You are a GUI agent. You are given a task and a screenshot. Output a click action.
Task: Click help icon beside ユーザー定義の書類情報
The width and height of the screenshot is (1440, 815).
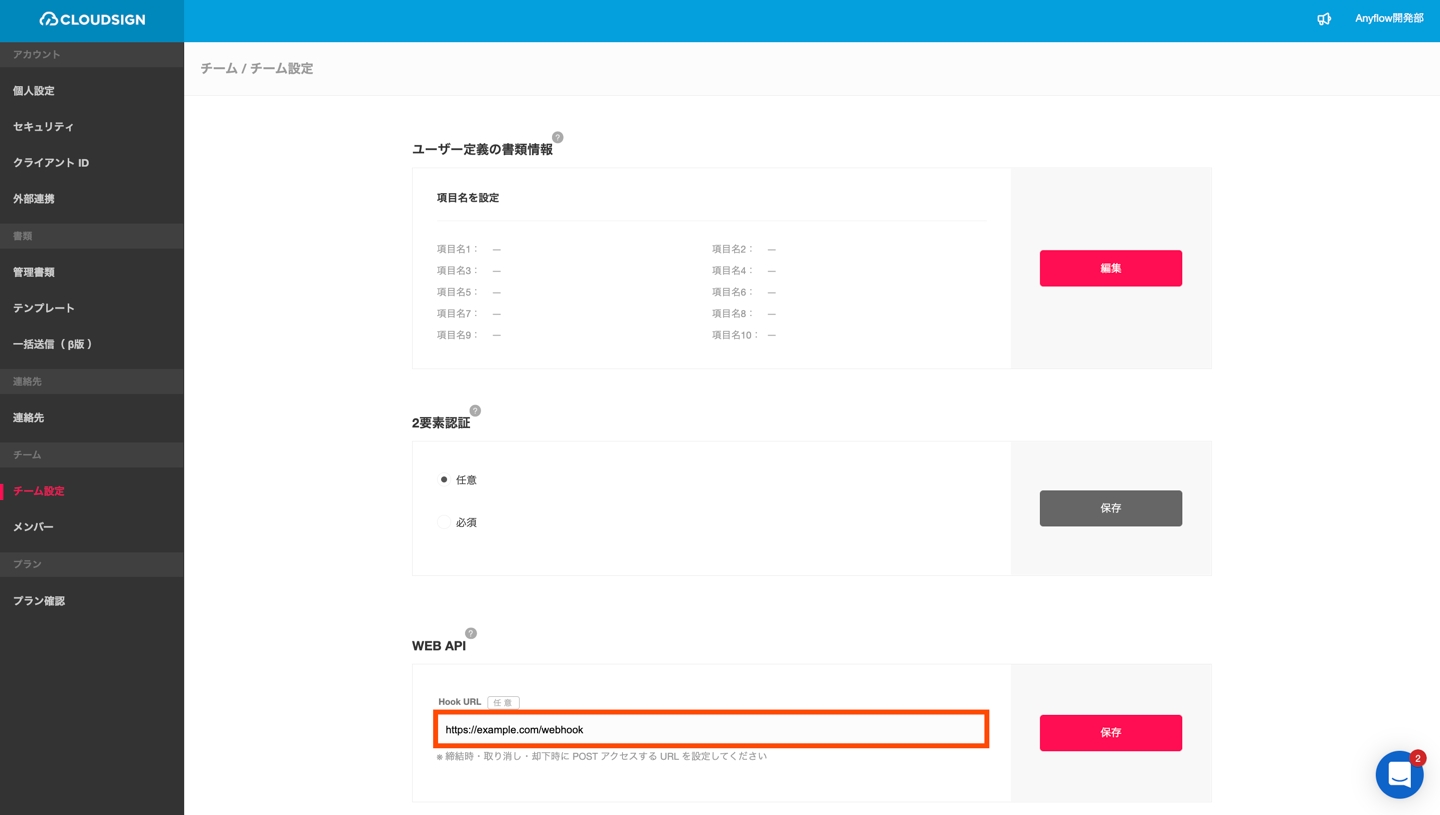click(x=558, y=137)
